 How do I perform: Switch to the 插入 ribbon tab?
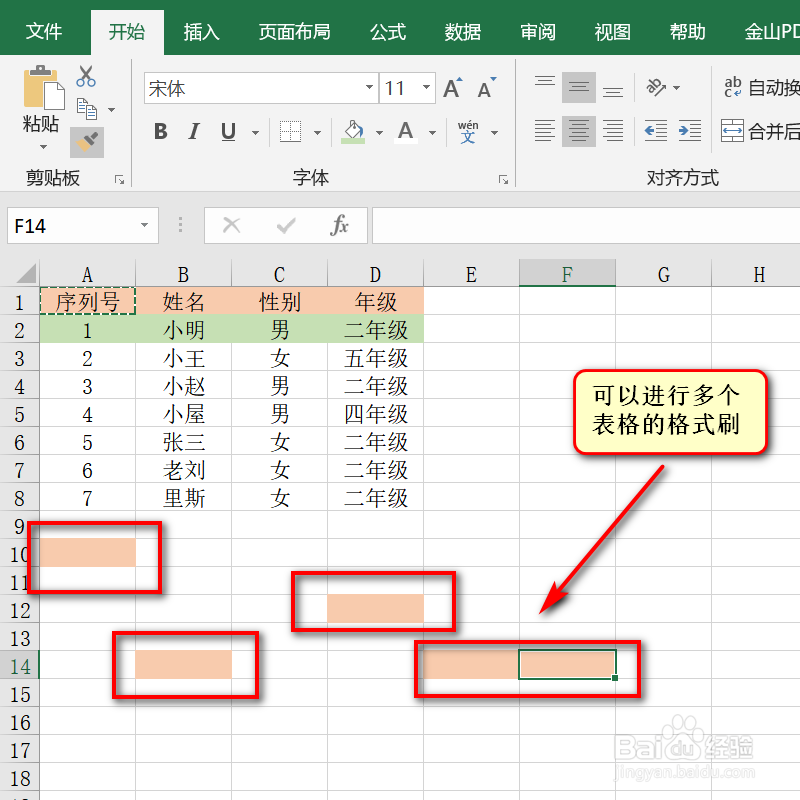pos(201,31)
